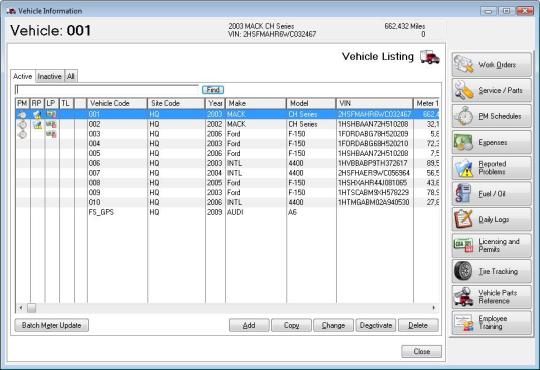Maximize the Vehicle Information window
Image resolution: width=540 pixels, height=370 pixels.
point(507,11)
